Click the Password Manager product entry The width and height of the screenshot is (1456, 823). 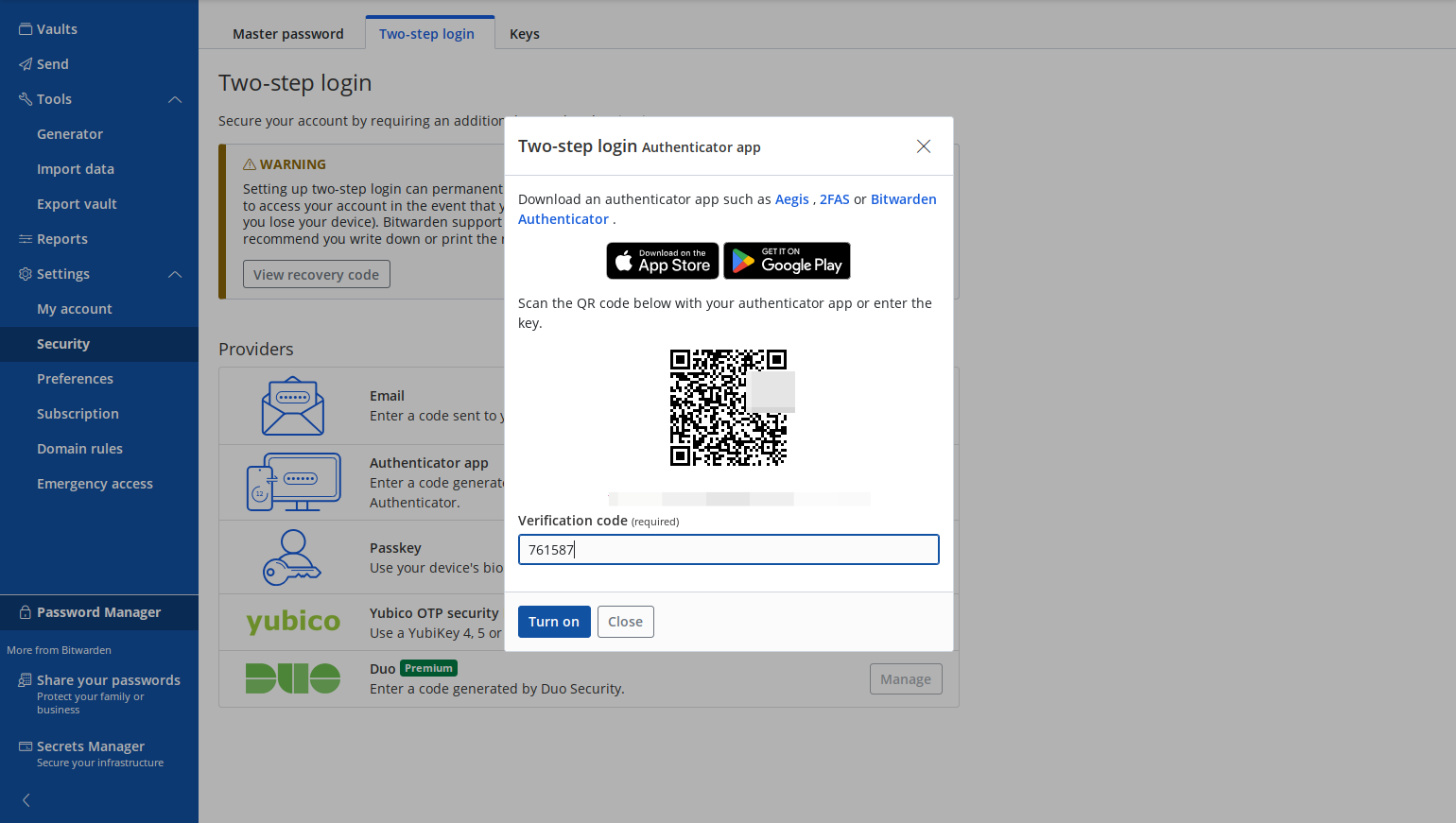[x=99, y=612]
